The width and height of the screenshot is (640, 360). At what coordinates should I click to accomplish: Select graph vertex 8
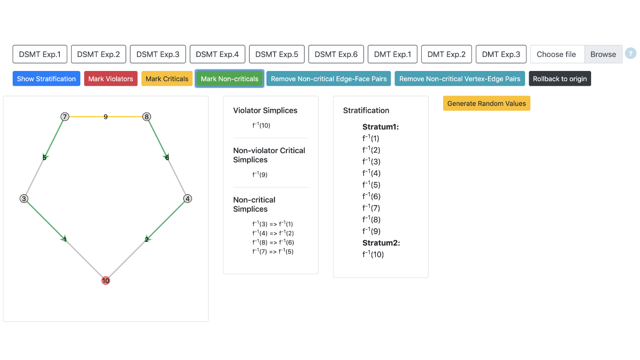pyautogui.click(x=147, y=117)
